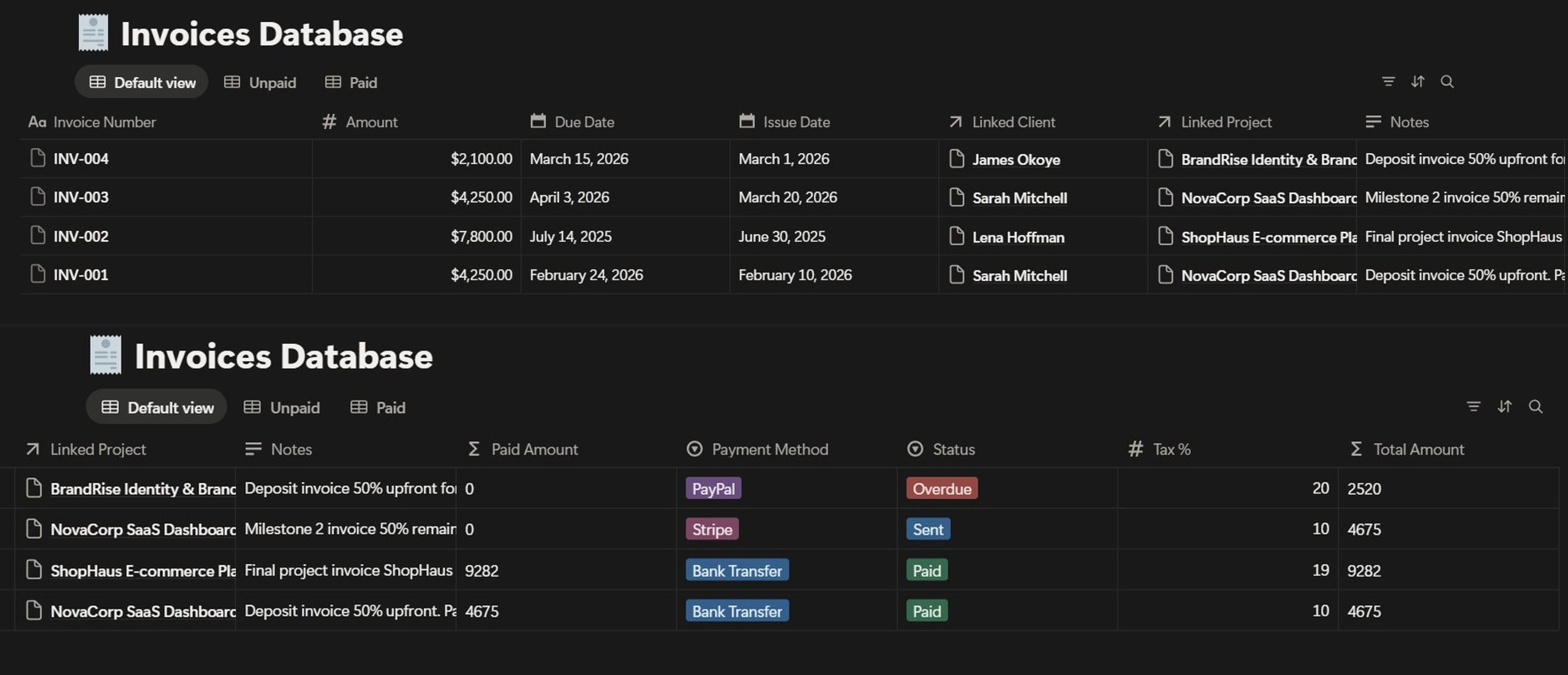Click page icon beside James Okoye
The height and width of the screenshot is (675, 1568).
[956, 159]
